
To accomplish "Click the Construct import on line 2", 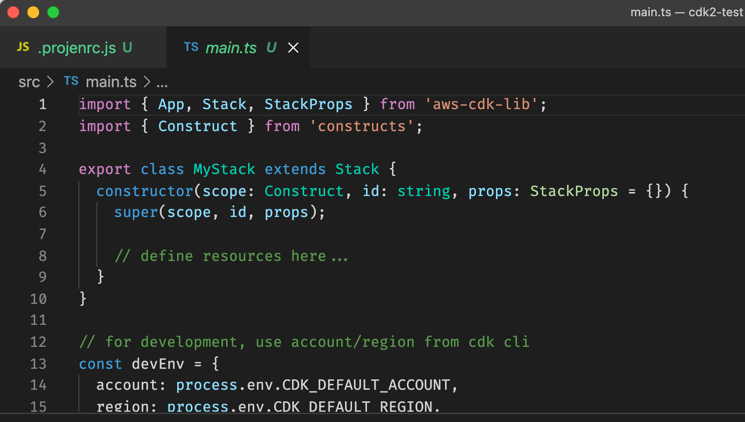I will (198, 126).
